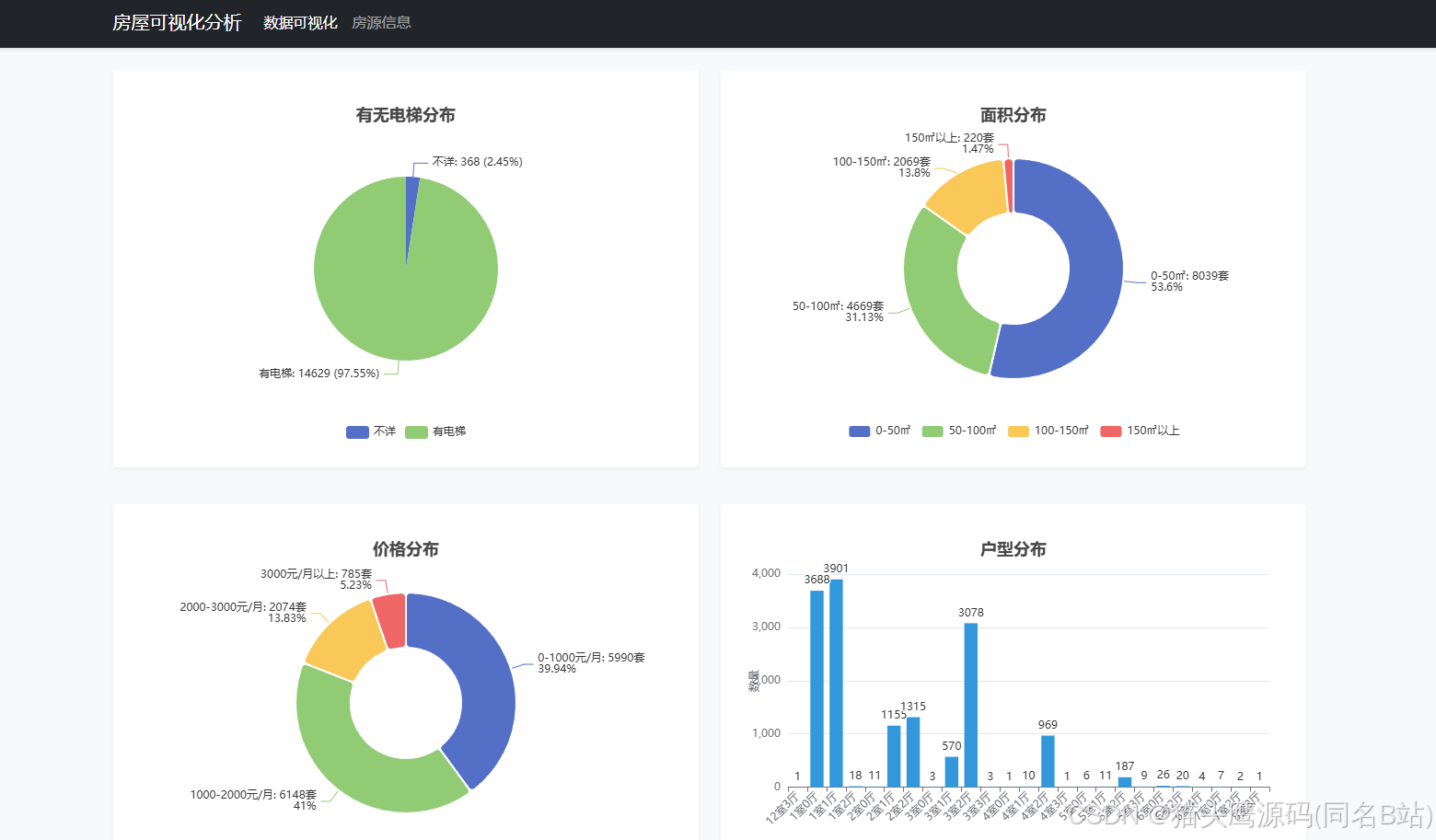Click the 150㎡以上: 220套 label

tap(949, 144)
